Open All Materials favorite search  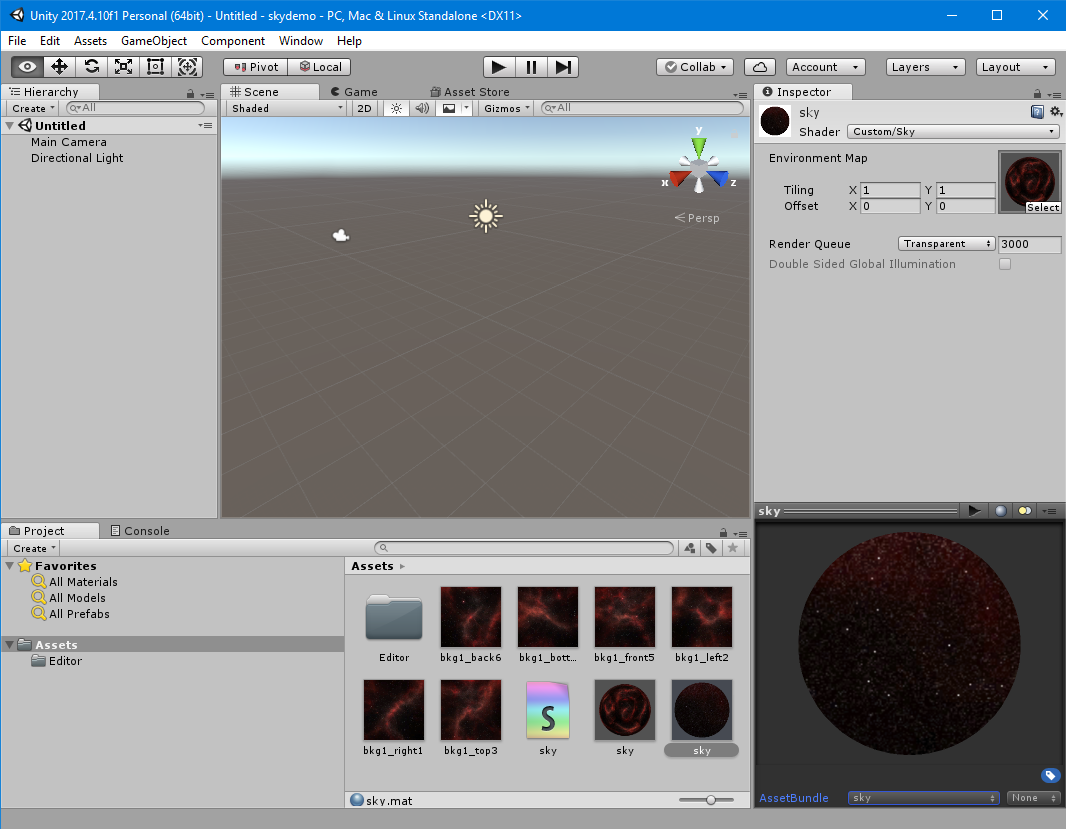pyautogui.click(x=75, y=581)
